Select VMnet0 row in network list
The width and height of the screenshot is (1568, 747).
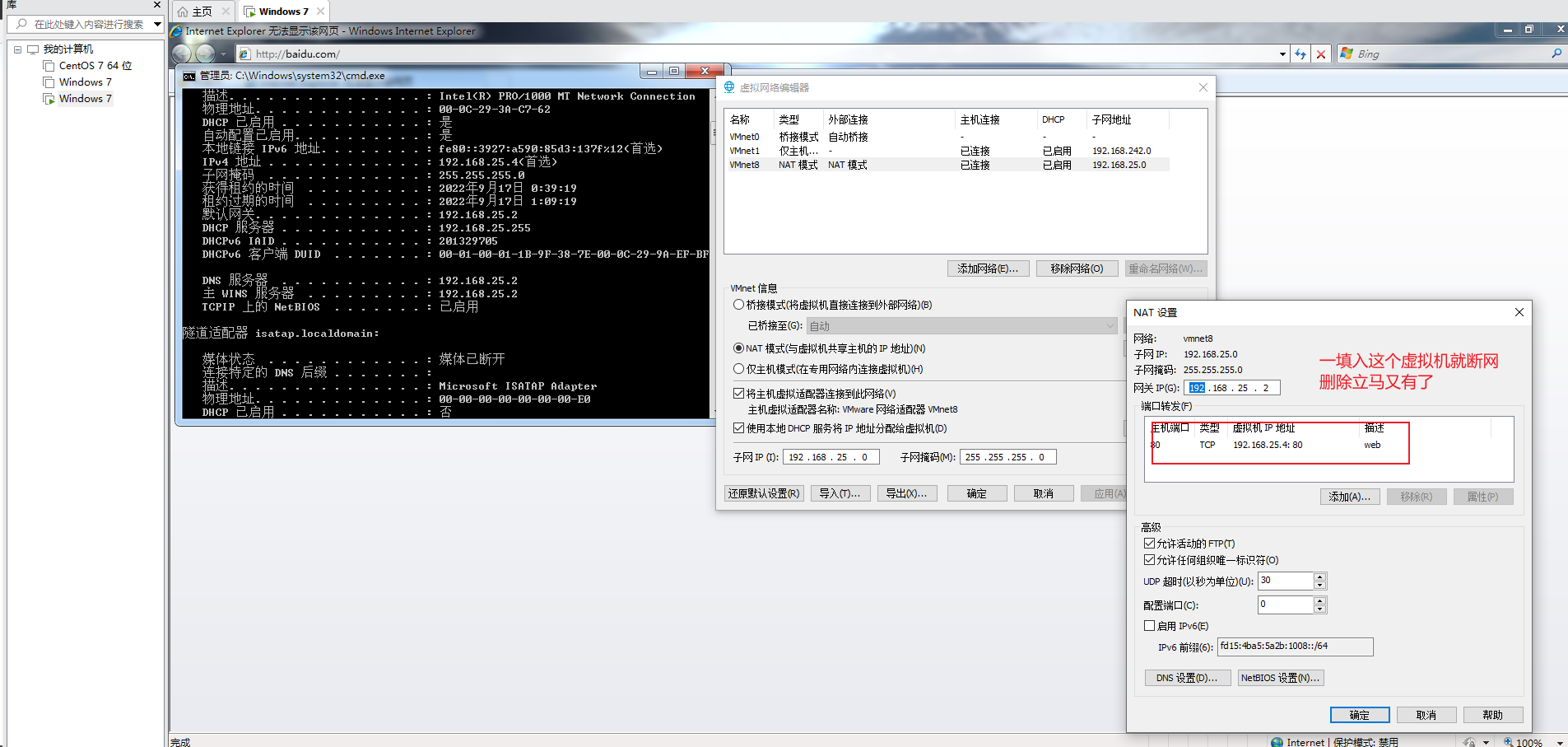[947, 137]
